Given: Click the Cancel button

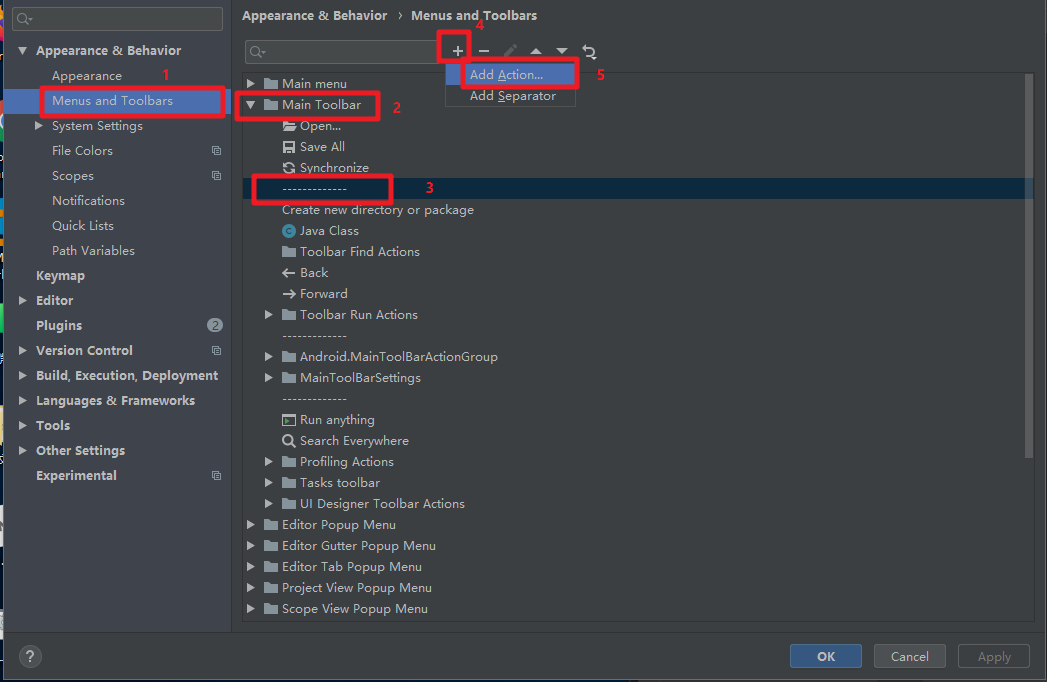Looking at the screenshot, I should click(x=909, y=657).
